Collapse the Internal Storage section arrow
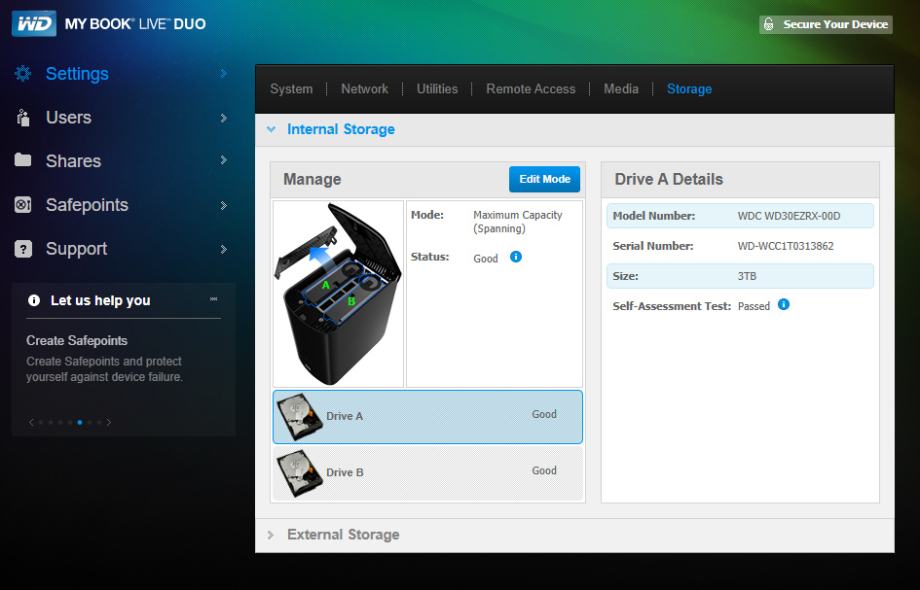This screenshot has height=590, width=920. [271, 129]
